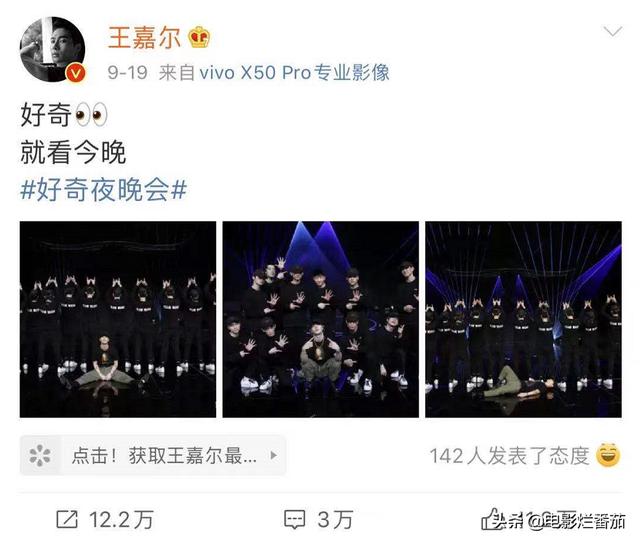This screenshot has width=640, height=544.
Task: Open 142人发表了态度 reactions list
Action: (509, 455)
